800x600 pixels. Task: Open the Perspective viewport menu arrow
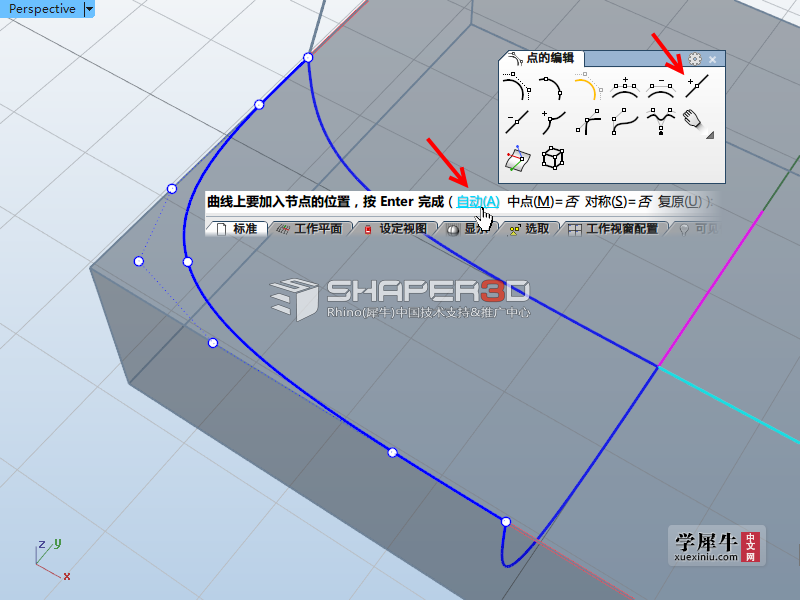click(x=89, y=9)
